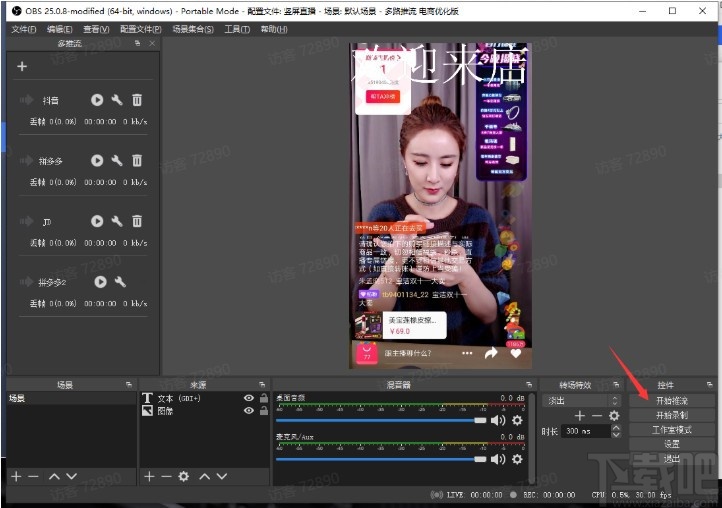Open 设置 from controls panel

671,444
